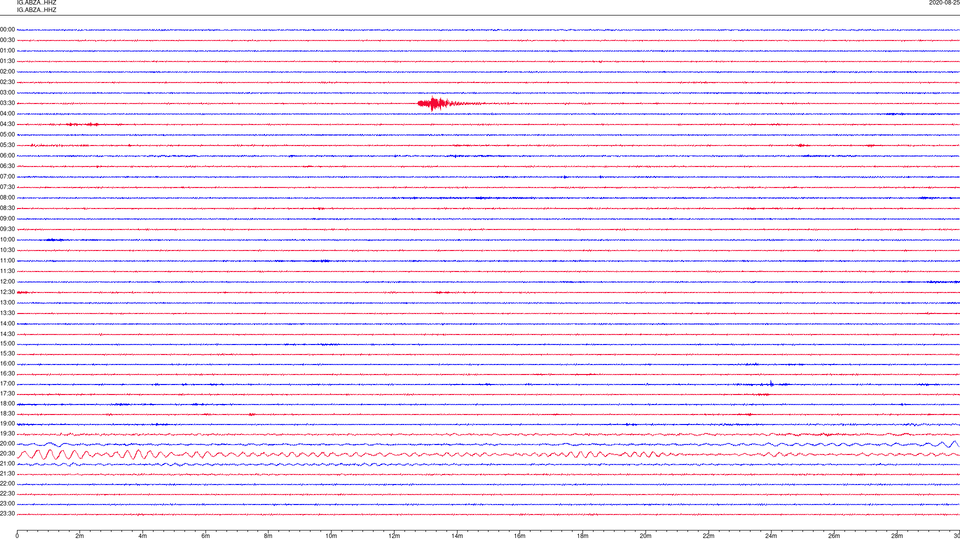The image size is (960, 540).
Task: Select the 17:00 time label
Action: click(7, 384)
